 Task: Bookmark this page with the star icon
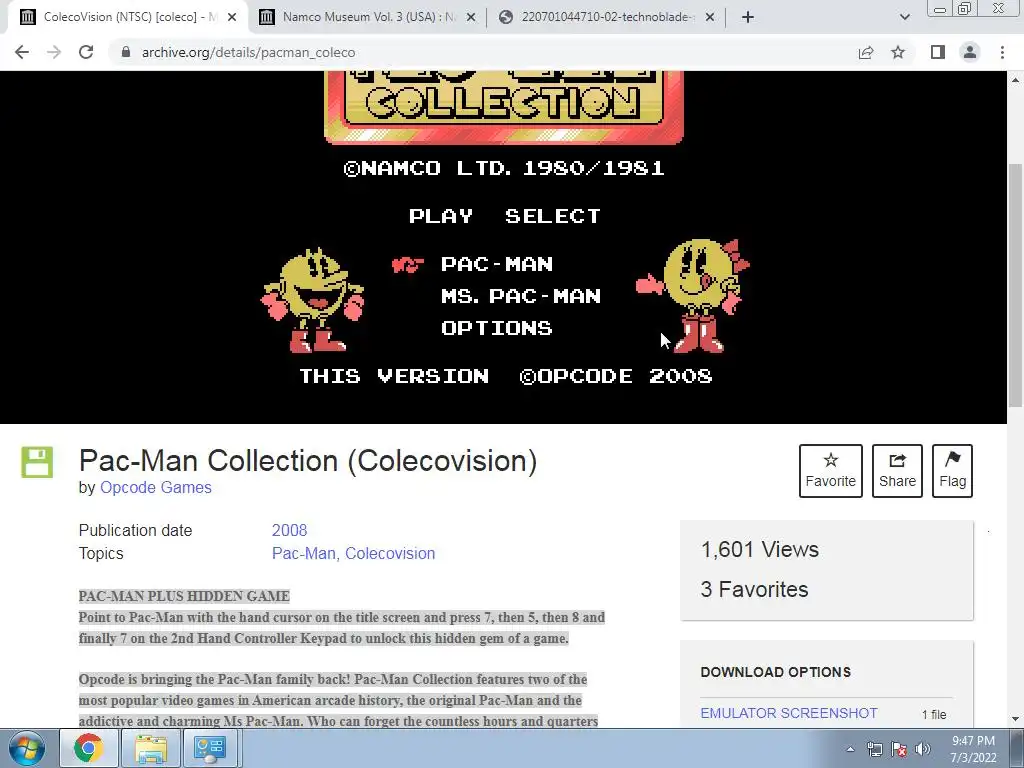[899, 52]
